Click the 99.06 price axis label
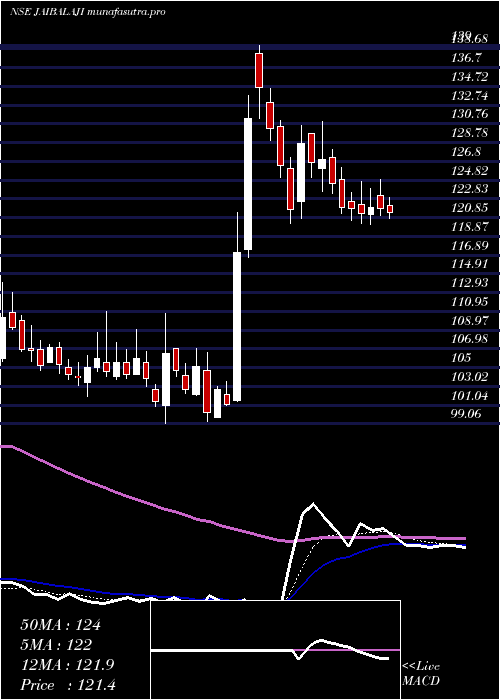Screen dimensions: 500x700 (x=466, y=414)
